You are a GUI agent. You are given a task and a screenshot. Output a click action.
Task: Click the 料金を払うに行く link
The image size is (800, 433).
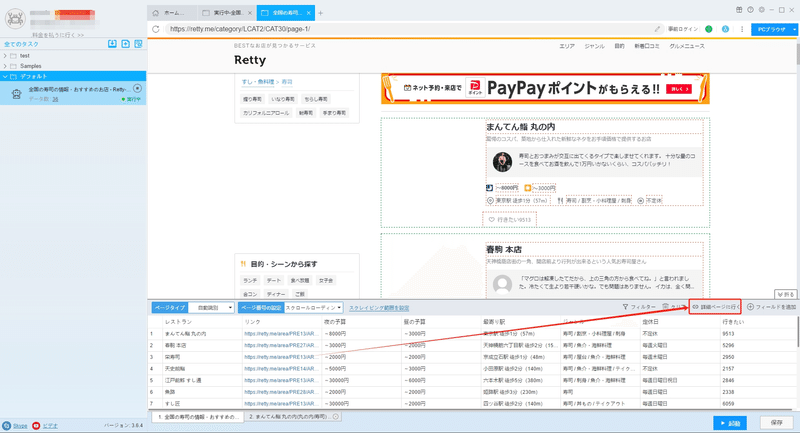pos(58,35)
